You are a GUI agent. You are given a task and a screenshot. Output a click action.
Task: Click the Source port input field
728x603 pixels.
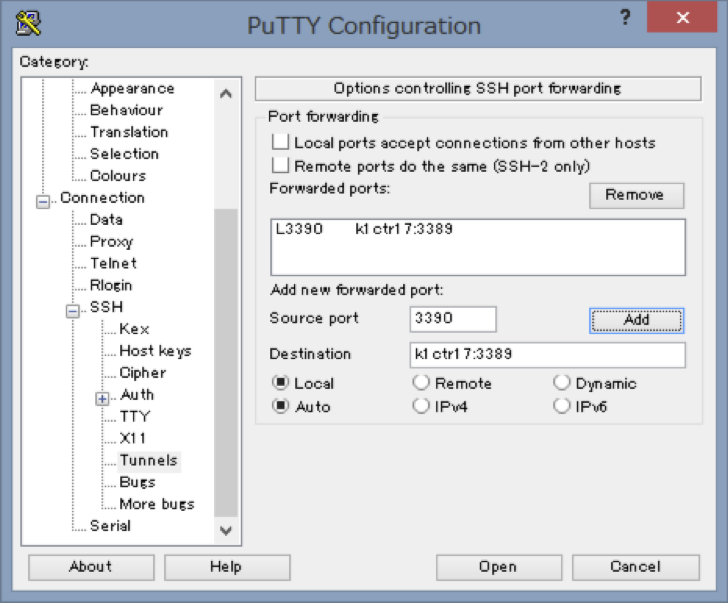[453, 319]
